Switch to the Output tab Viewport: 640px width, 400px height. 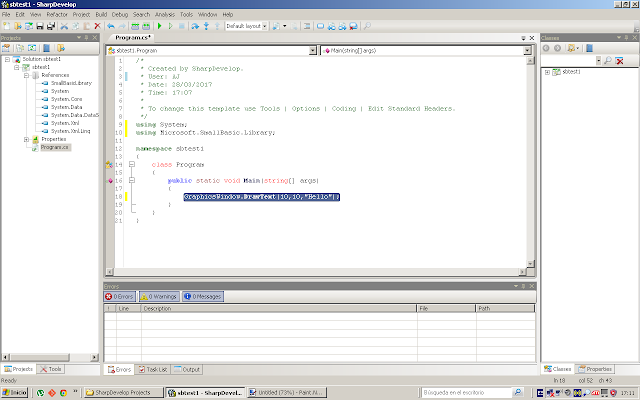(187, 369)
